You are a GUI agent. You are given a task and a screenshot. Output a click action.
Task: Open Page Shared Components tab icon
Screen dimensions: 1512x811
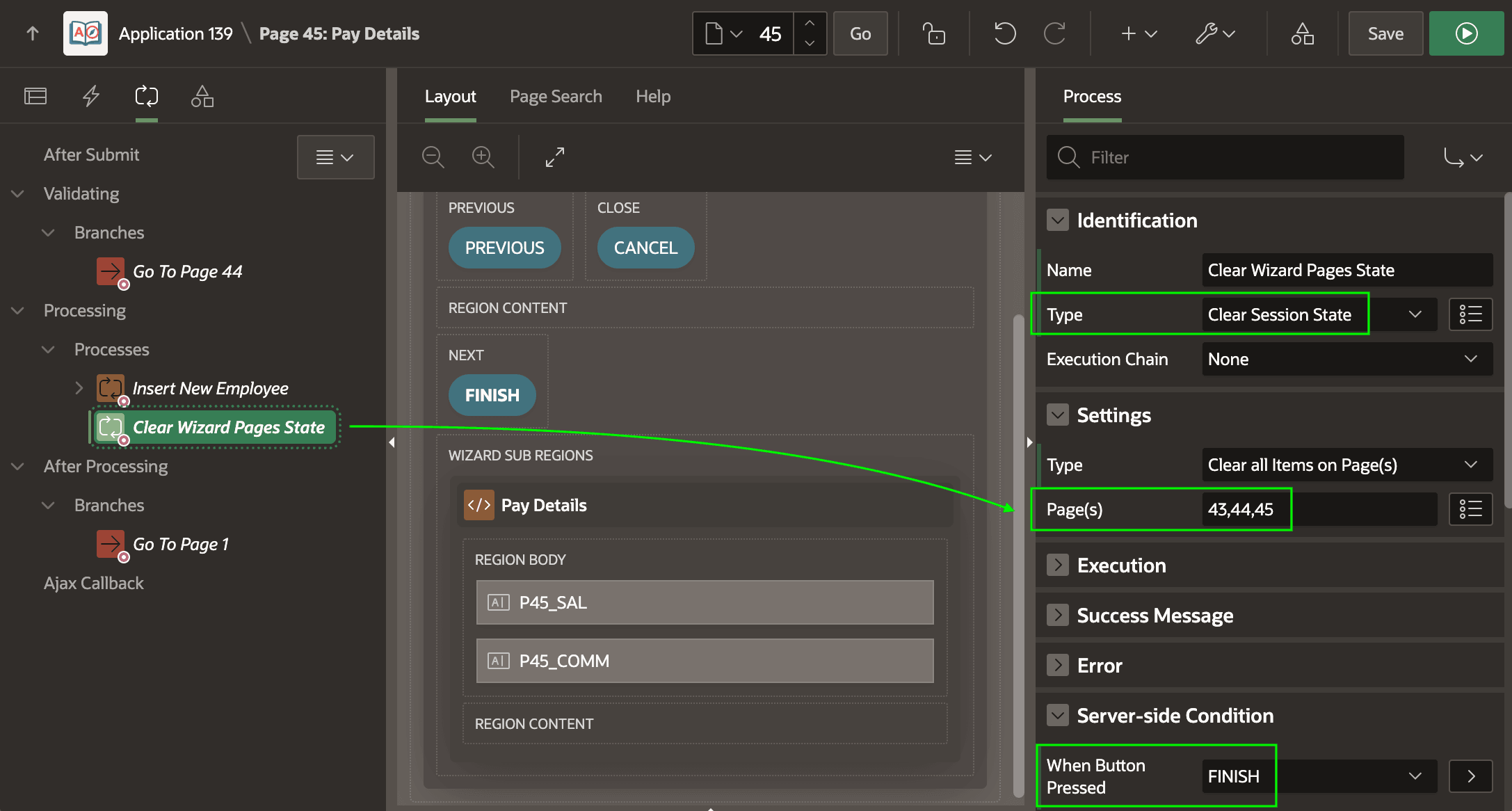pos(202,96)
